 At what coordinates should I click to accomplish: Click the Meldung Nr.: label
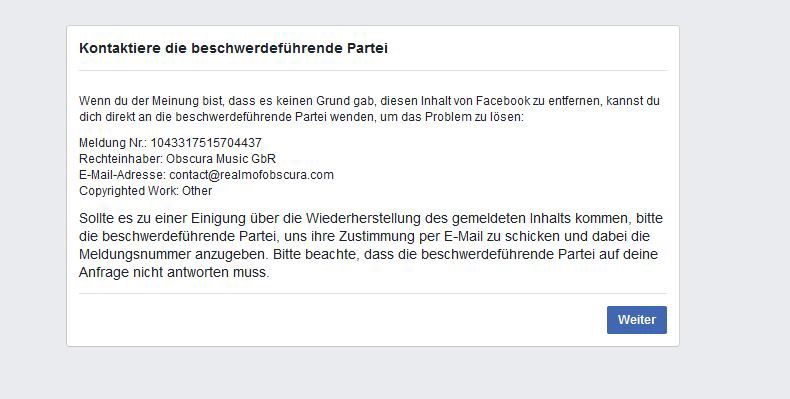tap(113, 143)
